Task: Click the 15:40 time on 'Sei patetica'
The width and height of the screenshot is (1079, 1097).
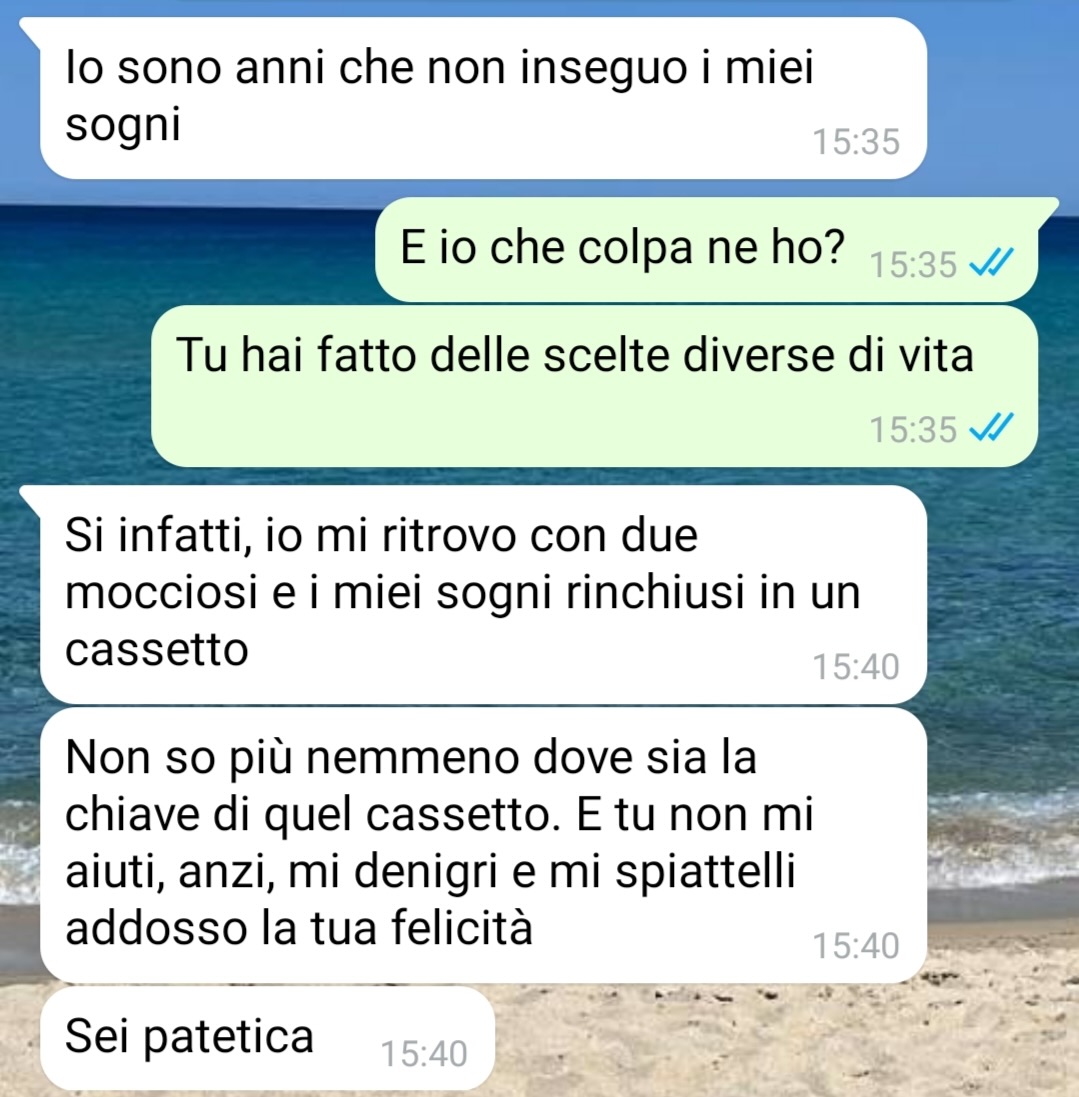Action: point(424,1054)
